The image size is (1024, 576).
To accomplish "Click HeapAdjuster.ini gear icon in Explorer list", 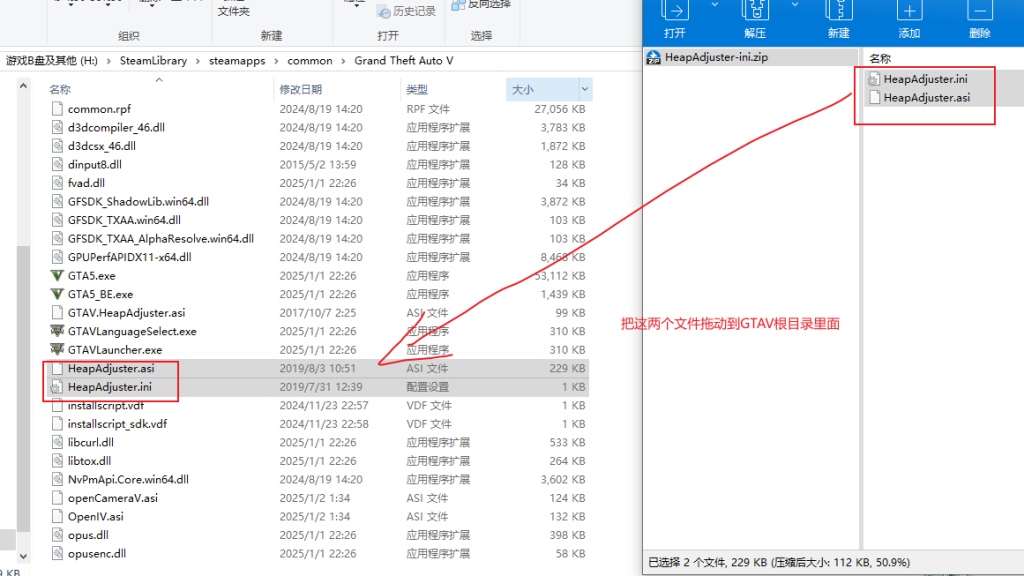I will tap(57, 387).
